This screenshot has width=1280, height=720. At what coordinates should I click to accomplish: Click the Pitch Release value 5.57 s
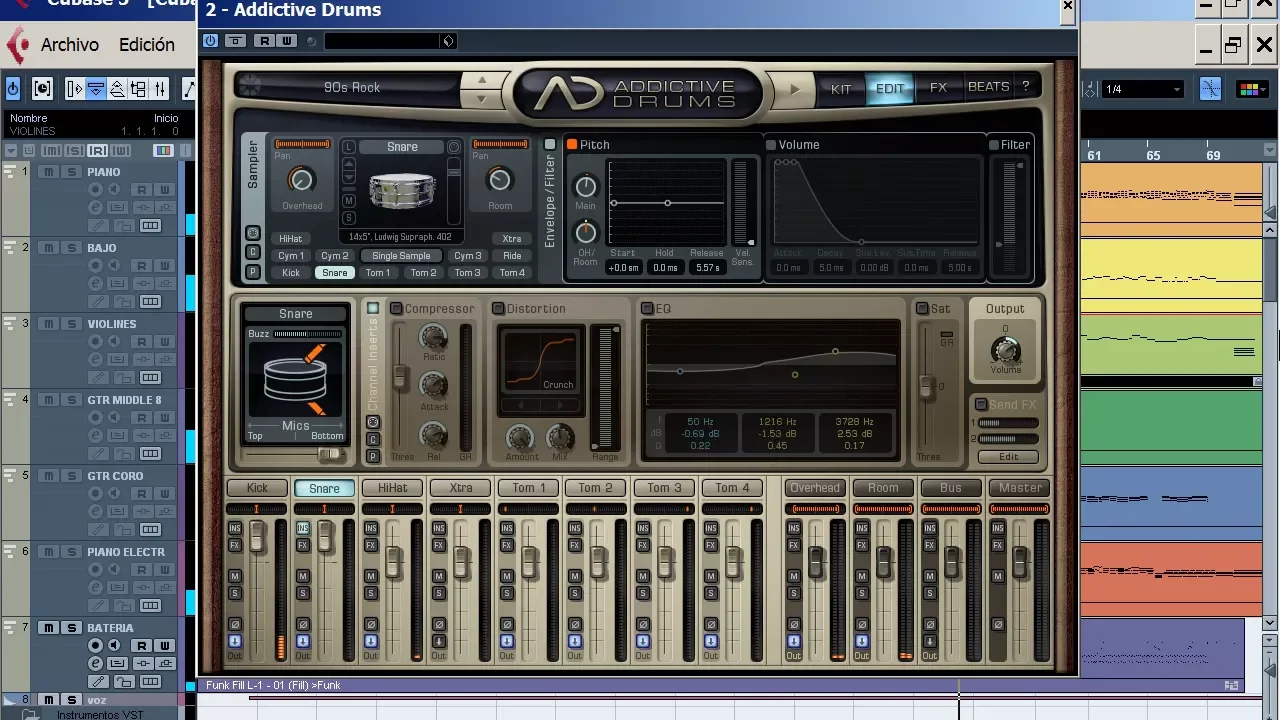point(707,268)
